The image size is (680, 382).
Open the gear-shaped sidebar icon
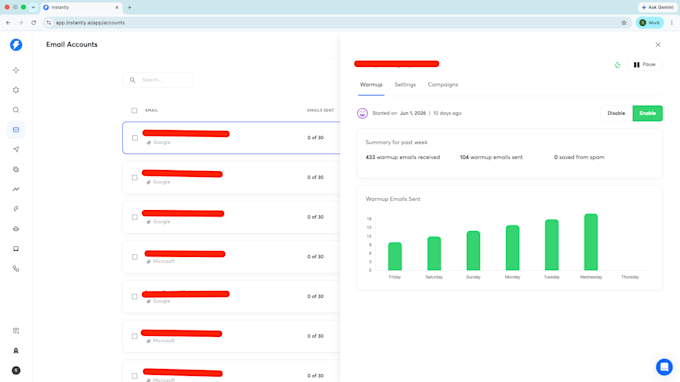16,90
